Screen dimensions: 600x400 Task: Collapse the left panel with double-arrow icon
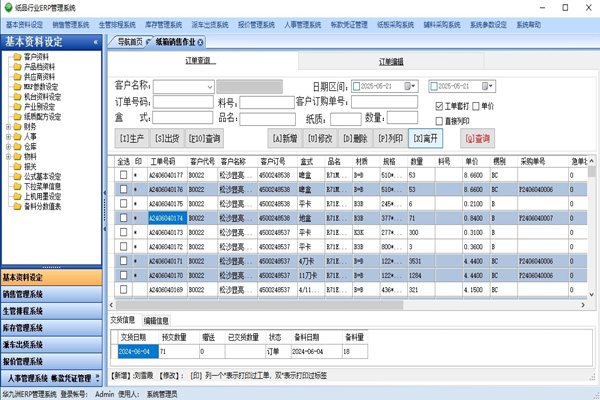click(x=96, y=42)
